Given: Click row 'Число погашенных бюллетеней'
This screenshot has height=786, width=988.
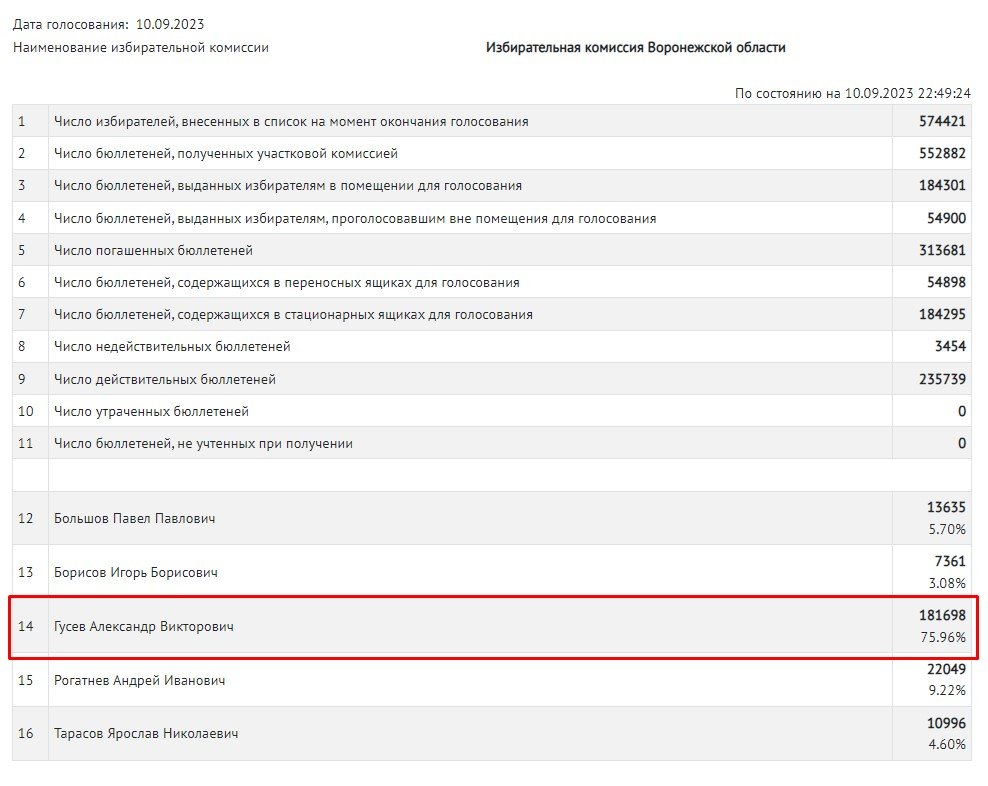Looking at the screenshot, I should click(491, 250).
